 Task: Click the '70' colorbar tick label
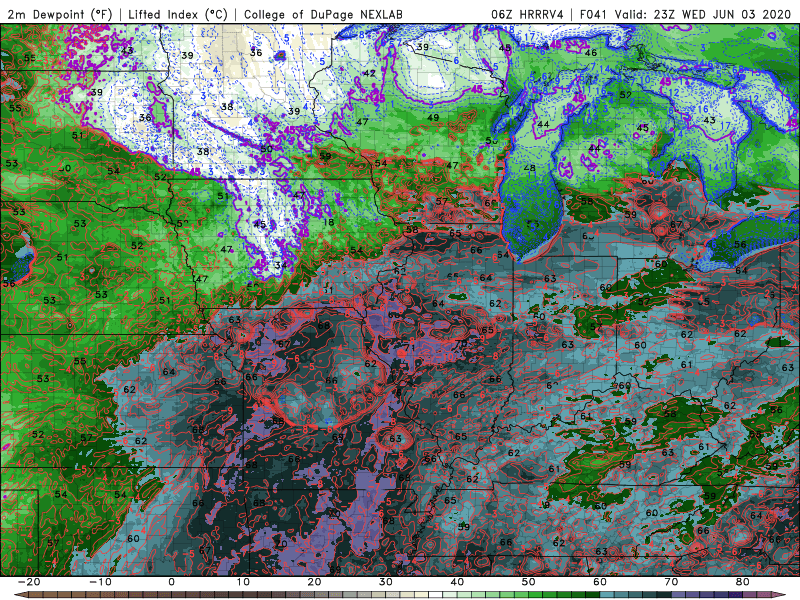671,582
